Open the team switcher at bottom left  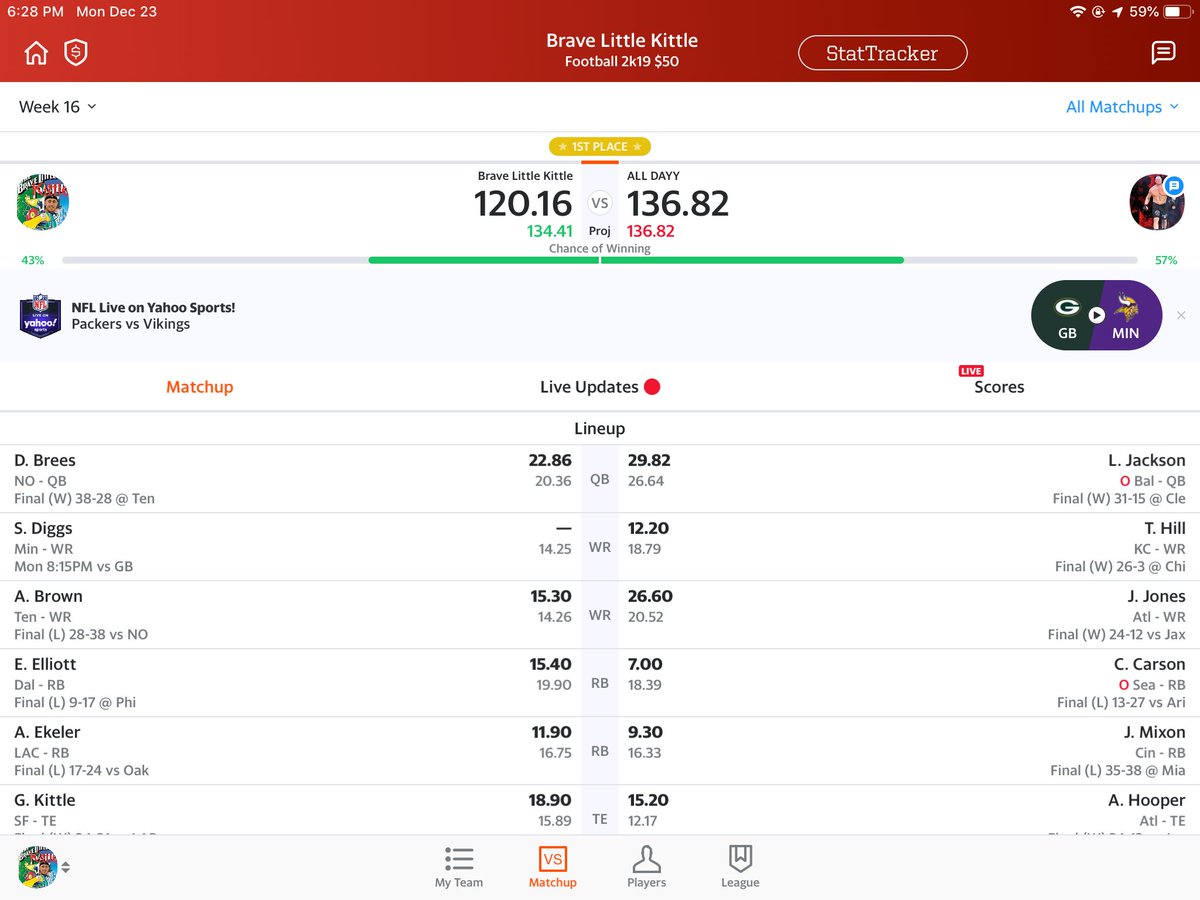pos(44,867)
